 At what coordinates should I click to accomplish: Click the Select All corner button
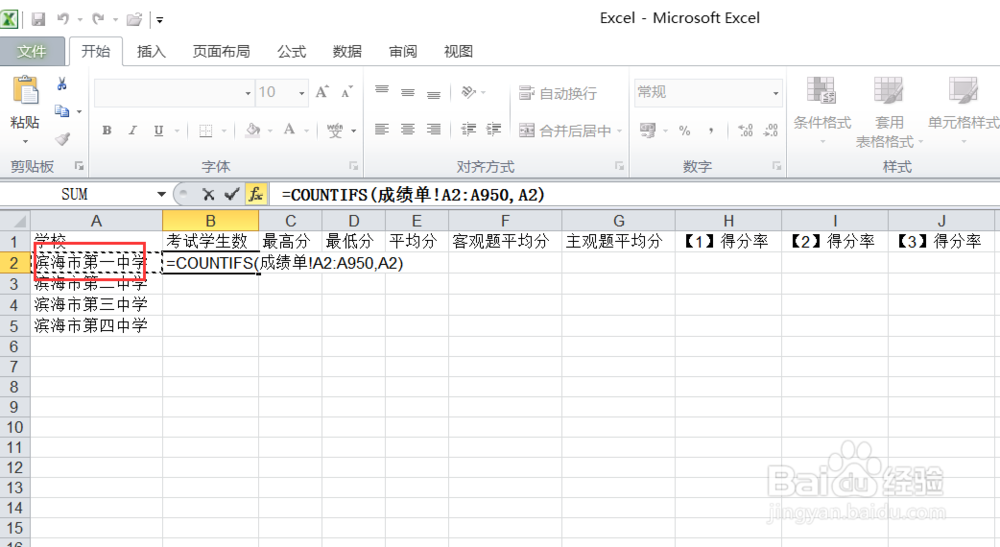[x=15, y=221]
